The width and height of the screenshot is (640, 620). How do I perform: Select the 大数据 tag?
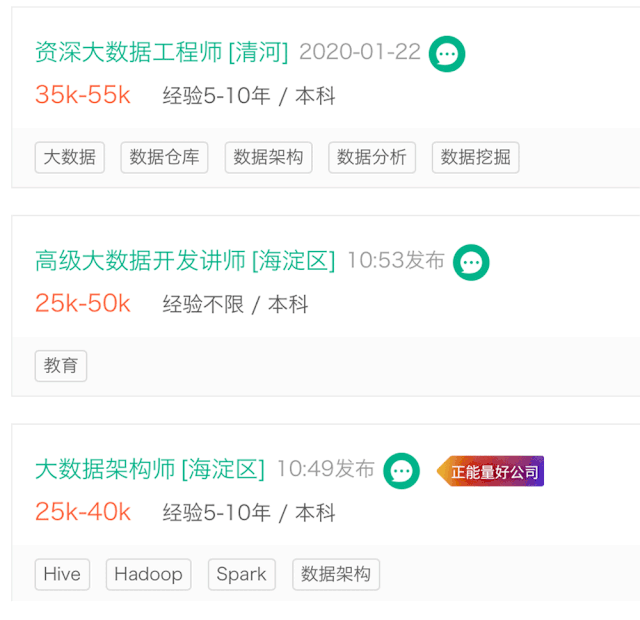(70, 157)
